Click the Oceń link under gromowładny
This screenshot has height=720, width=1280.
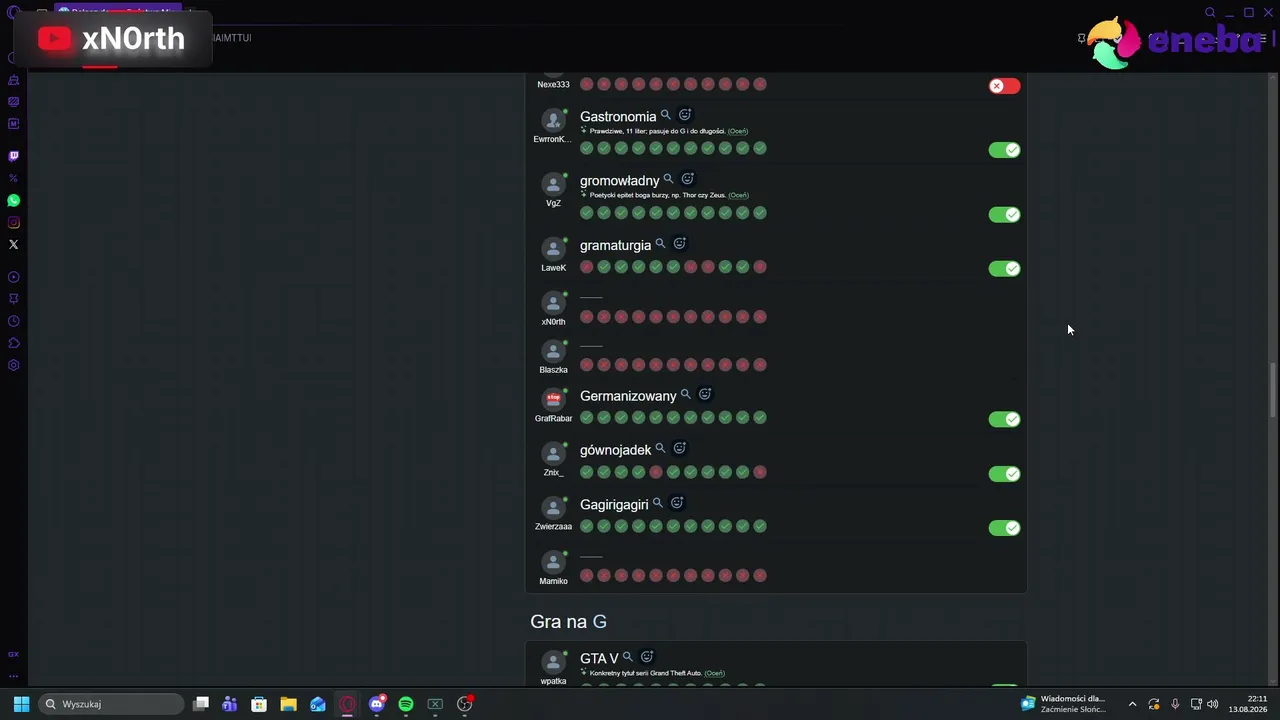coord(739,195)
